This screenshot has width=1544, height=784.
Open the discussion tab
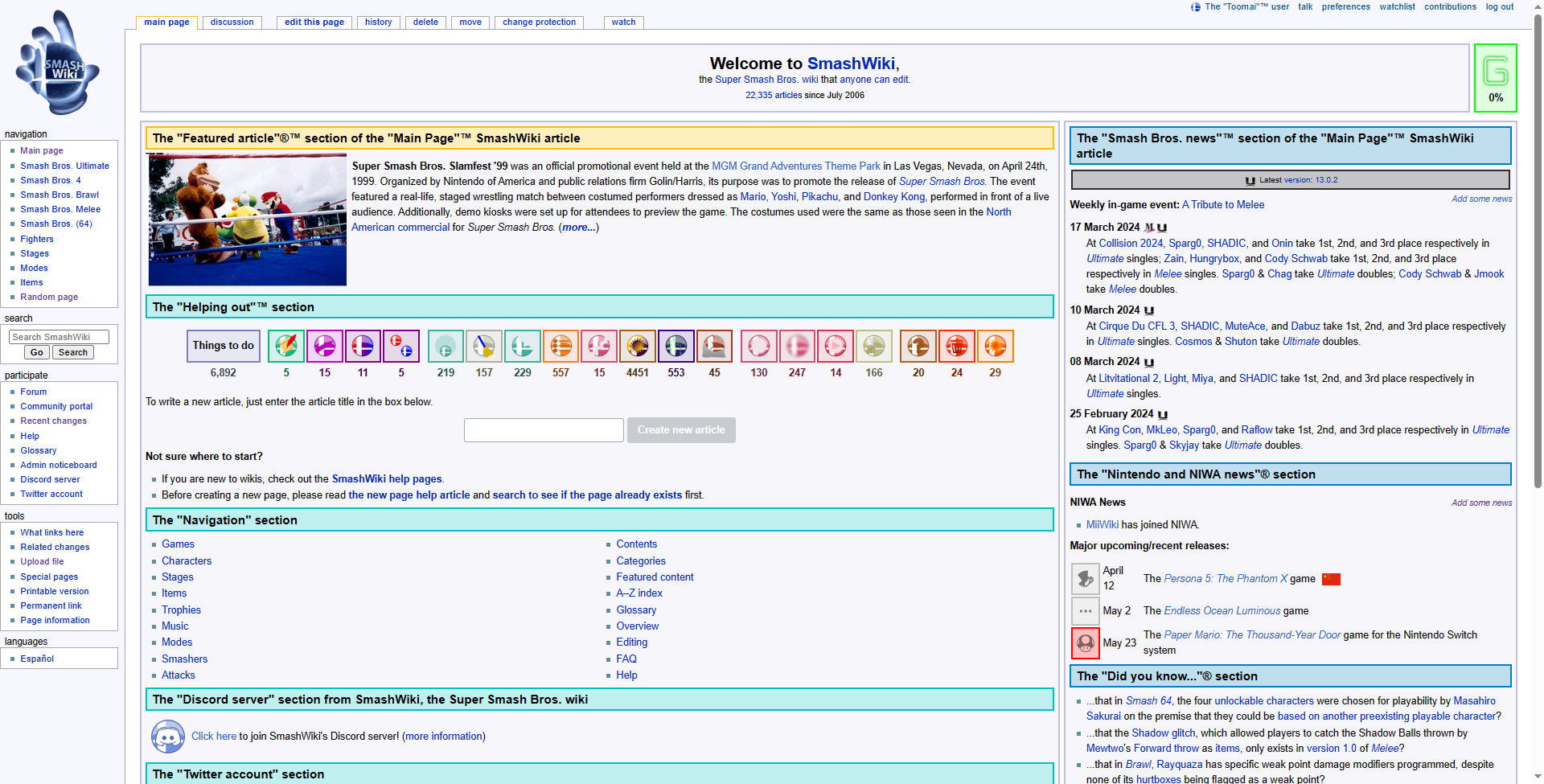click(x=232, y=23)
